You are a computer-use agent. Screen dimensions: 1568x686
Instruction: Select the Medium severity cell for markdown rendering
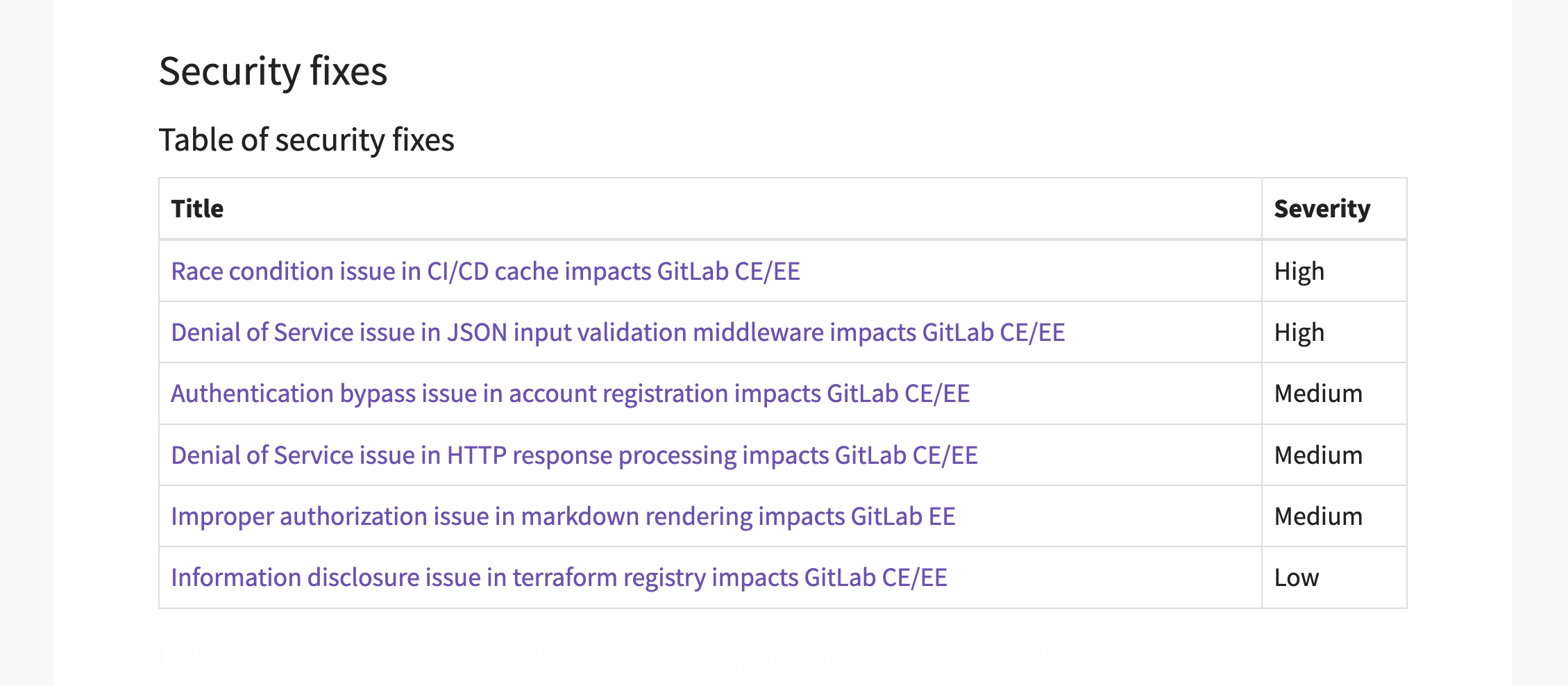point(1317,516)
